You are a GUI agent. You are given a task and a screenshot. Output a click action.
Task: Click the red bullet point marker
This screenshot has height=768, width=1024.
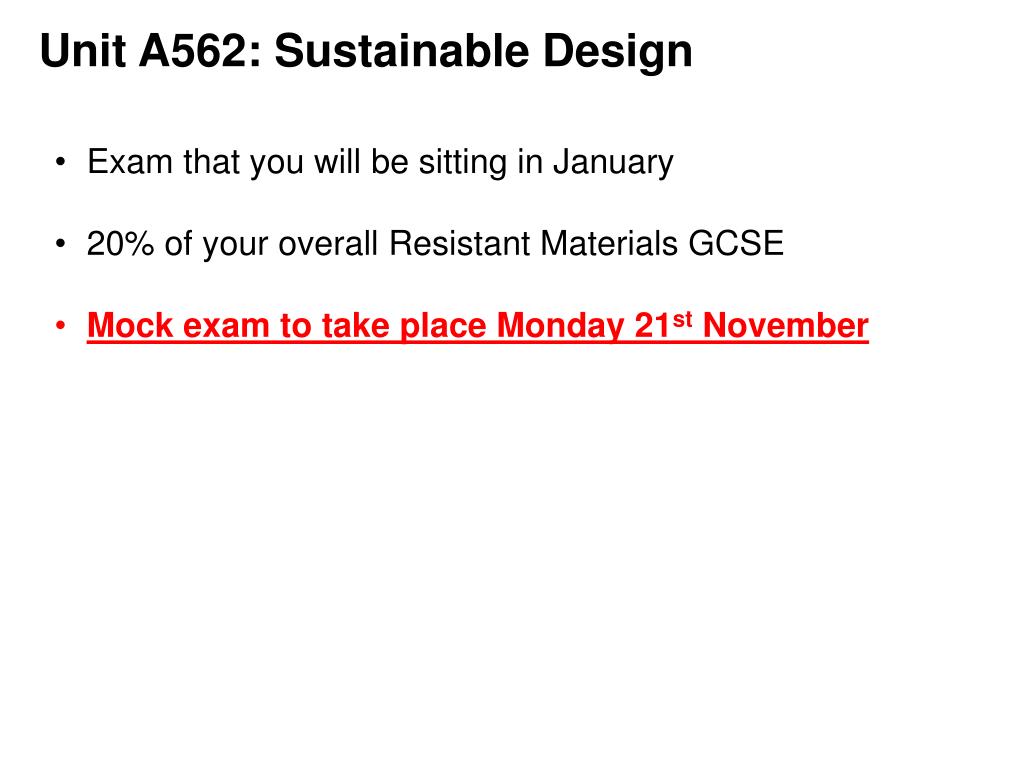click(x=61, y=325)
